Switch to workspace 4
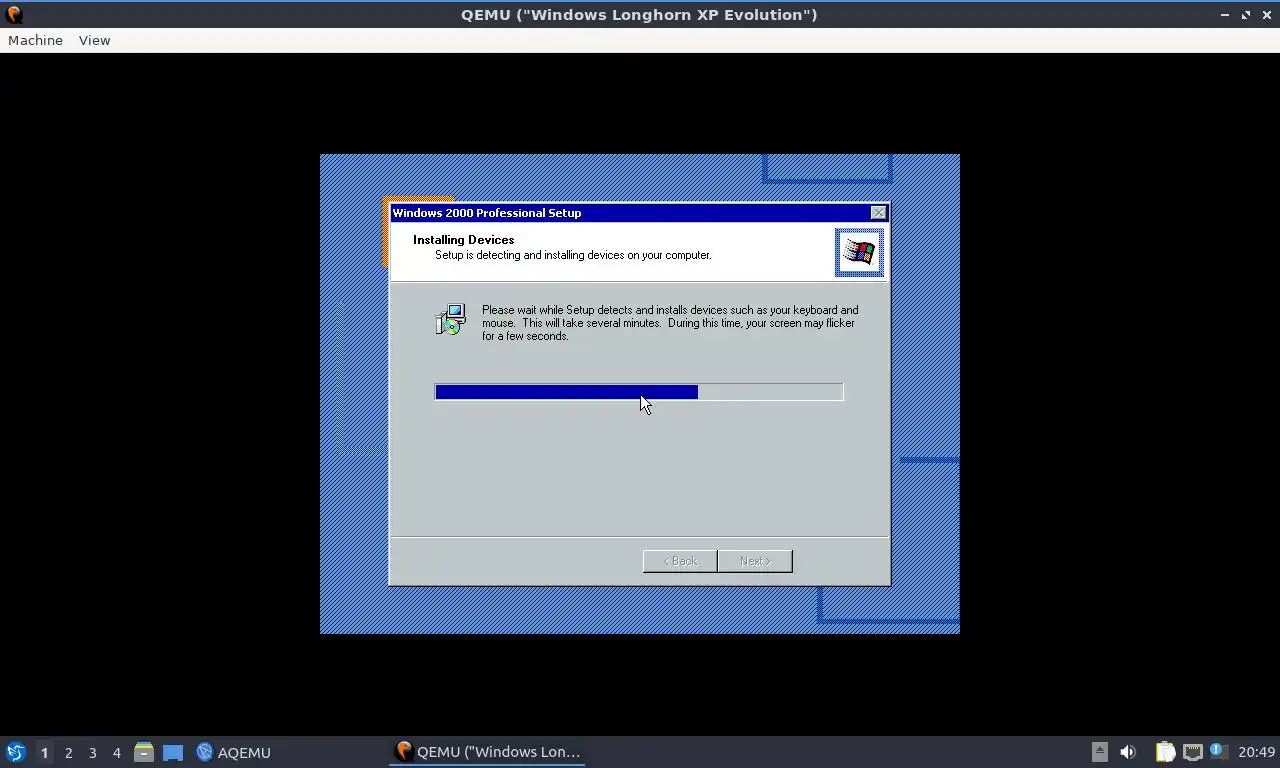This screenshot has height=768, width=1280. coord(116,752)
